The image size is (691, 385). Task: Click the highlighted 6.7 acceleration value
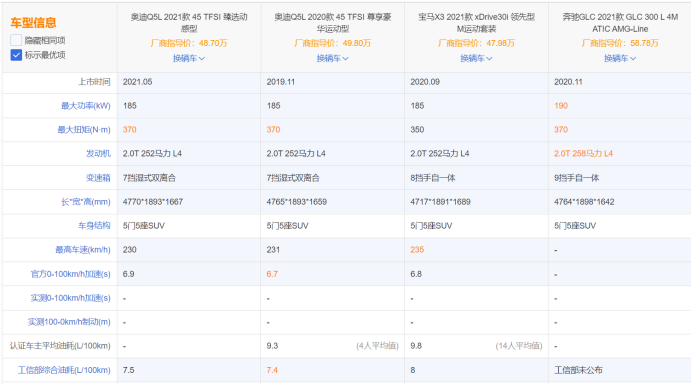coord(272,274)
